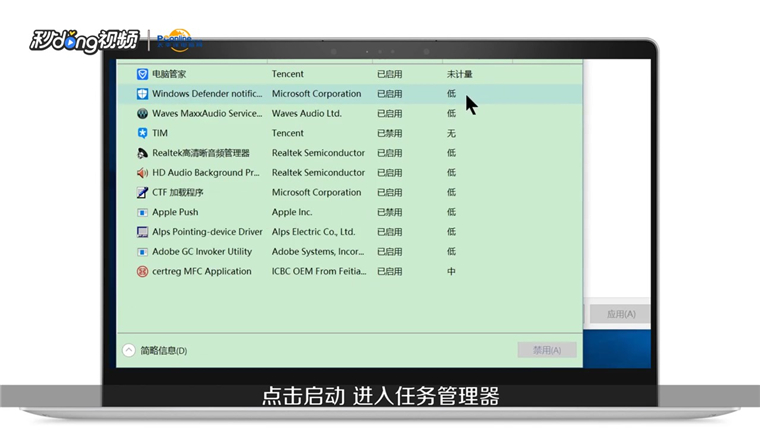
Task: Click 简略信息(D) label
Action: (x=164, y=350)
